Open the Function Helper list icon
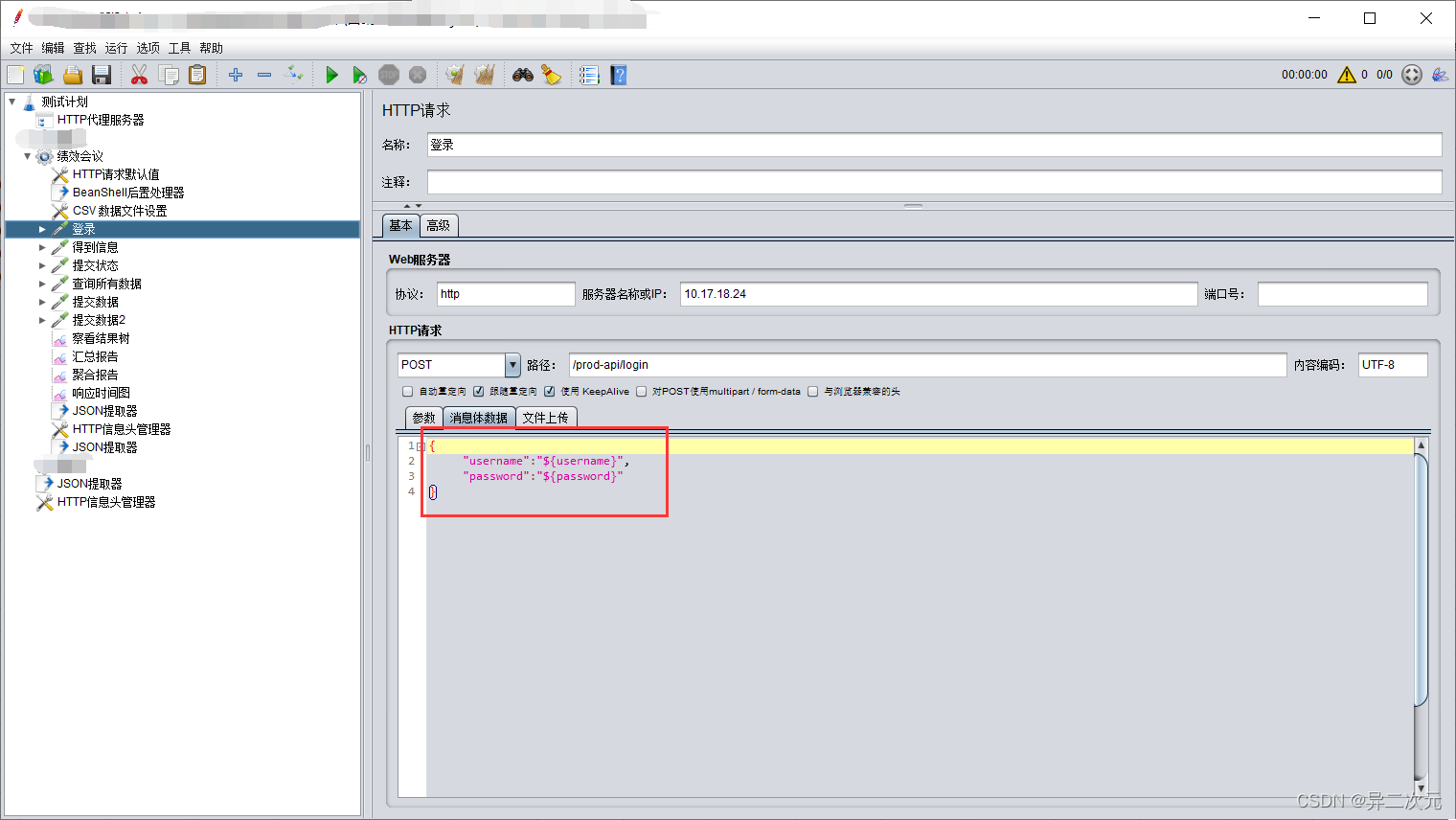Image resolution: width=1456 pixels, height=820 pixels. point(589,75)
